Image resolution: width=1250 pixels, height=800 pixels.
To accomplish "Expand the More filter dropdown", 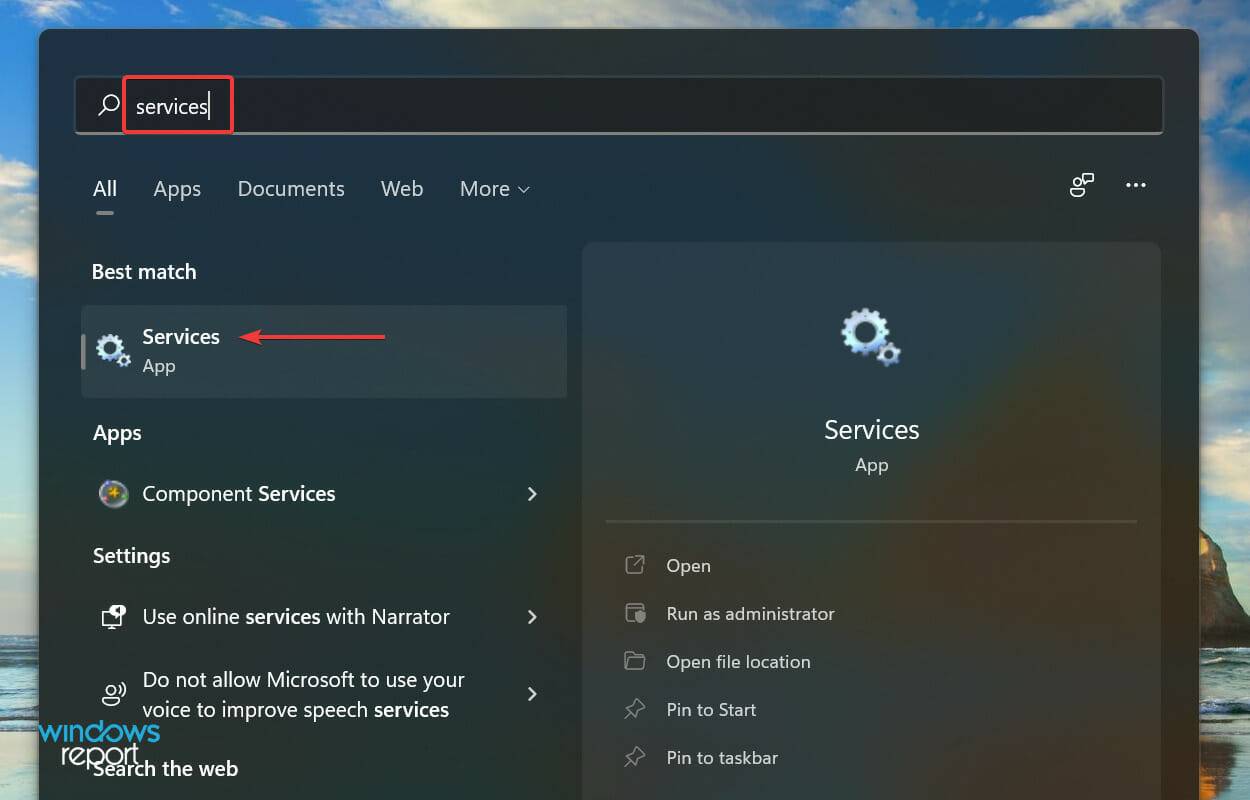I will [495, 189].
